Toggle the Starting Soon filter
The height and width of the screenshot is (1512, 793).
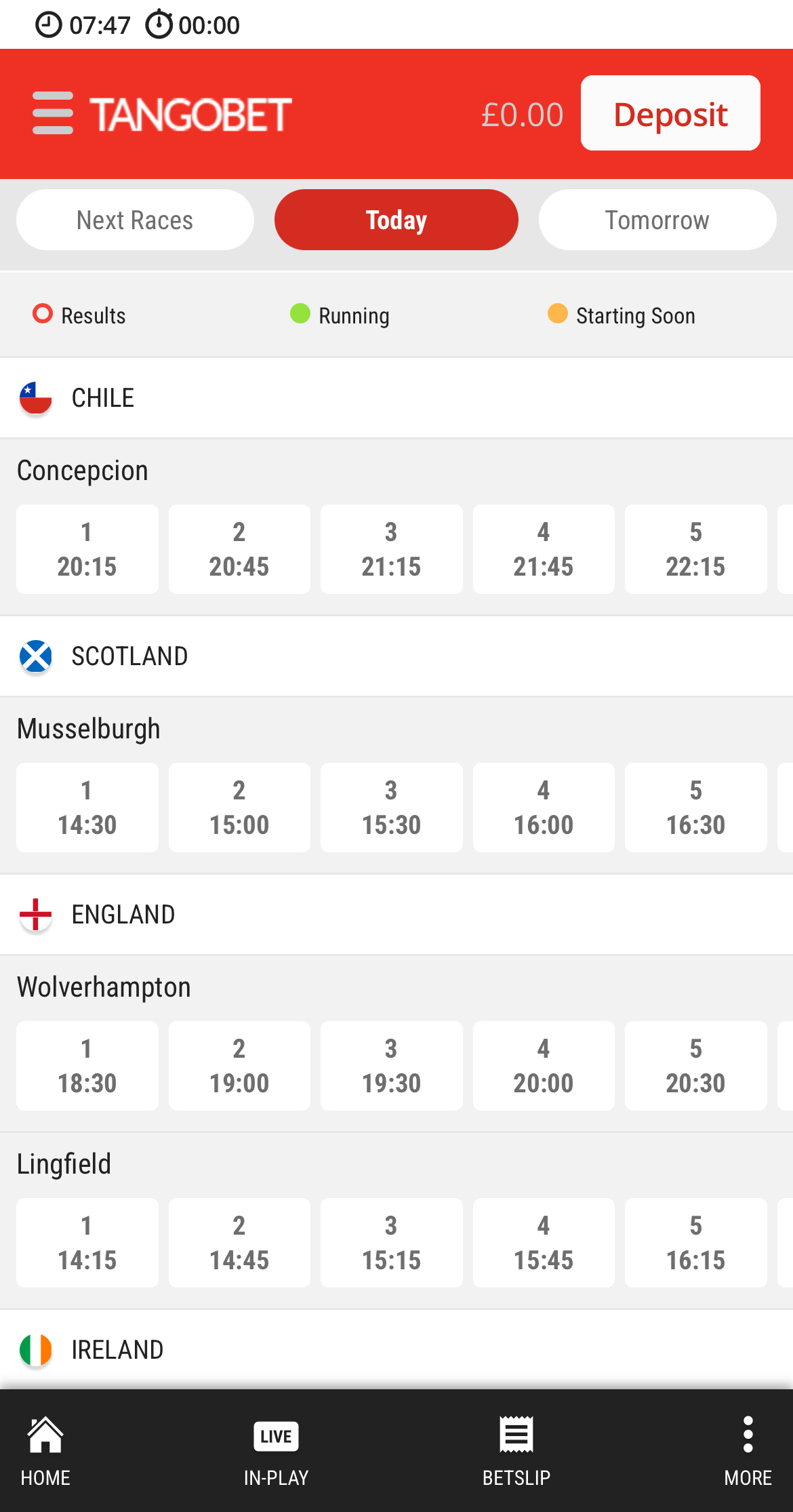coord(622,315)
